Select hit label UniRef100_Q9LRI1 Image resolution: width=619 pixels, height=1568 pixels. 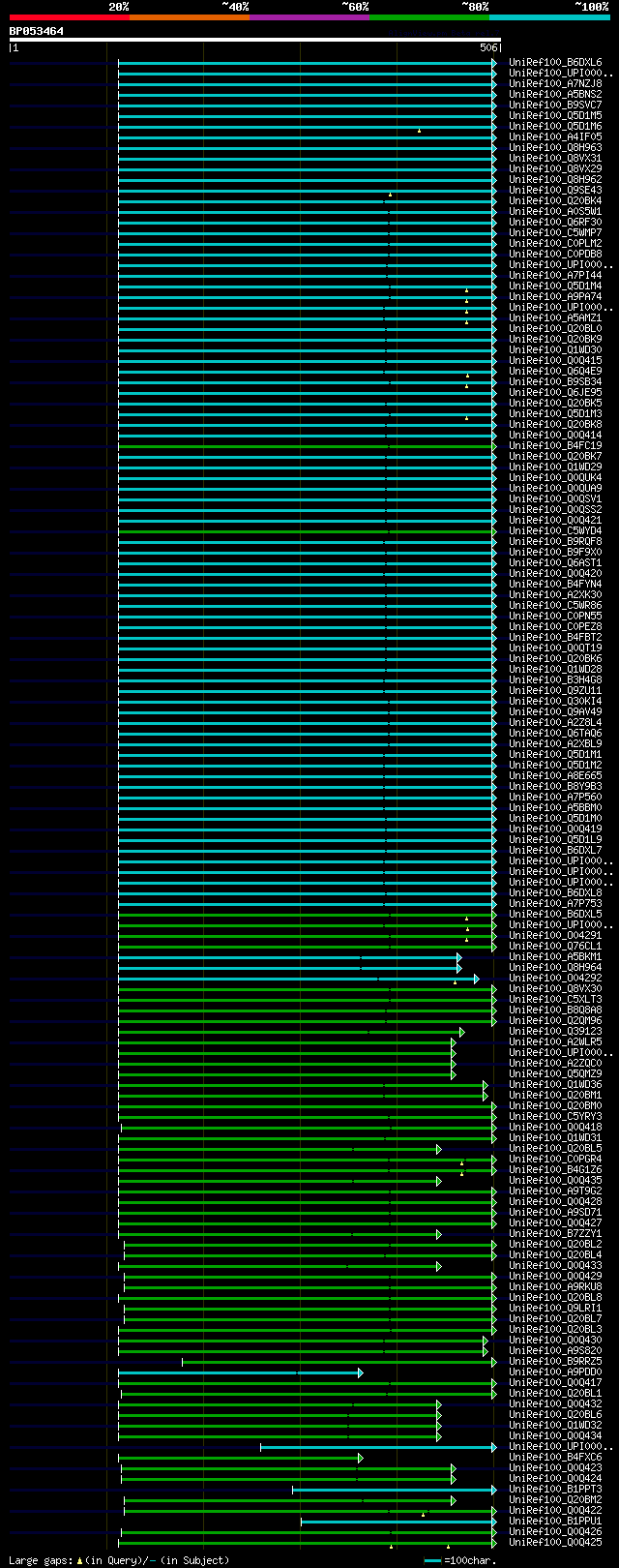click(555, 1309)
